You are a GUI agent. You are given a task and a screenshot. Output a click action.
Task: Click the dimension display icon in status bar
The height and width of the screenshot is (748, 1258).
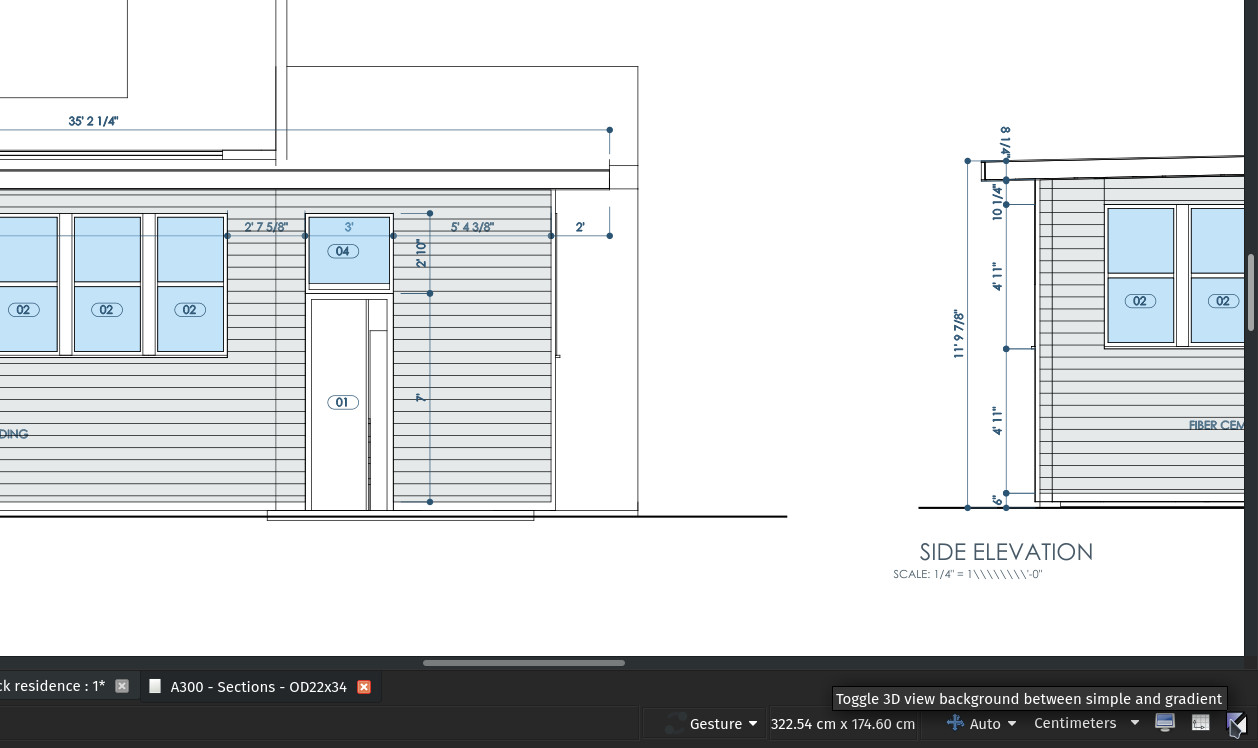click(x=1200, y=723)
